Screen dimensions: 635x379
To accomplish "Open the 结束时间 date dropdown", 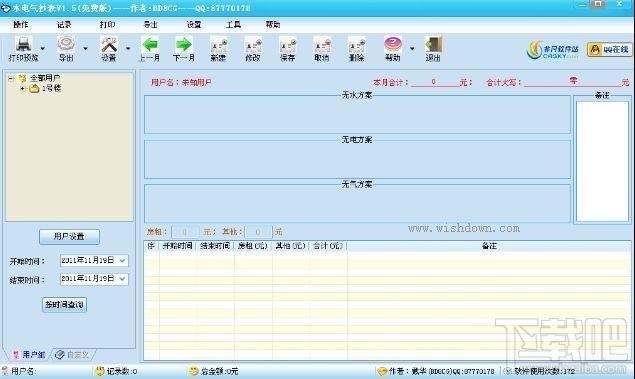I will coord(122,279).
